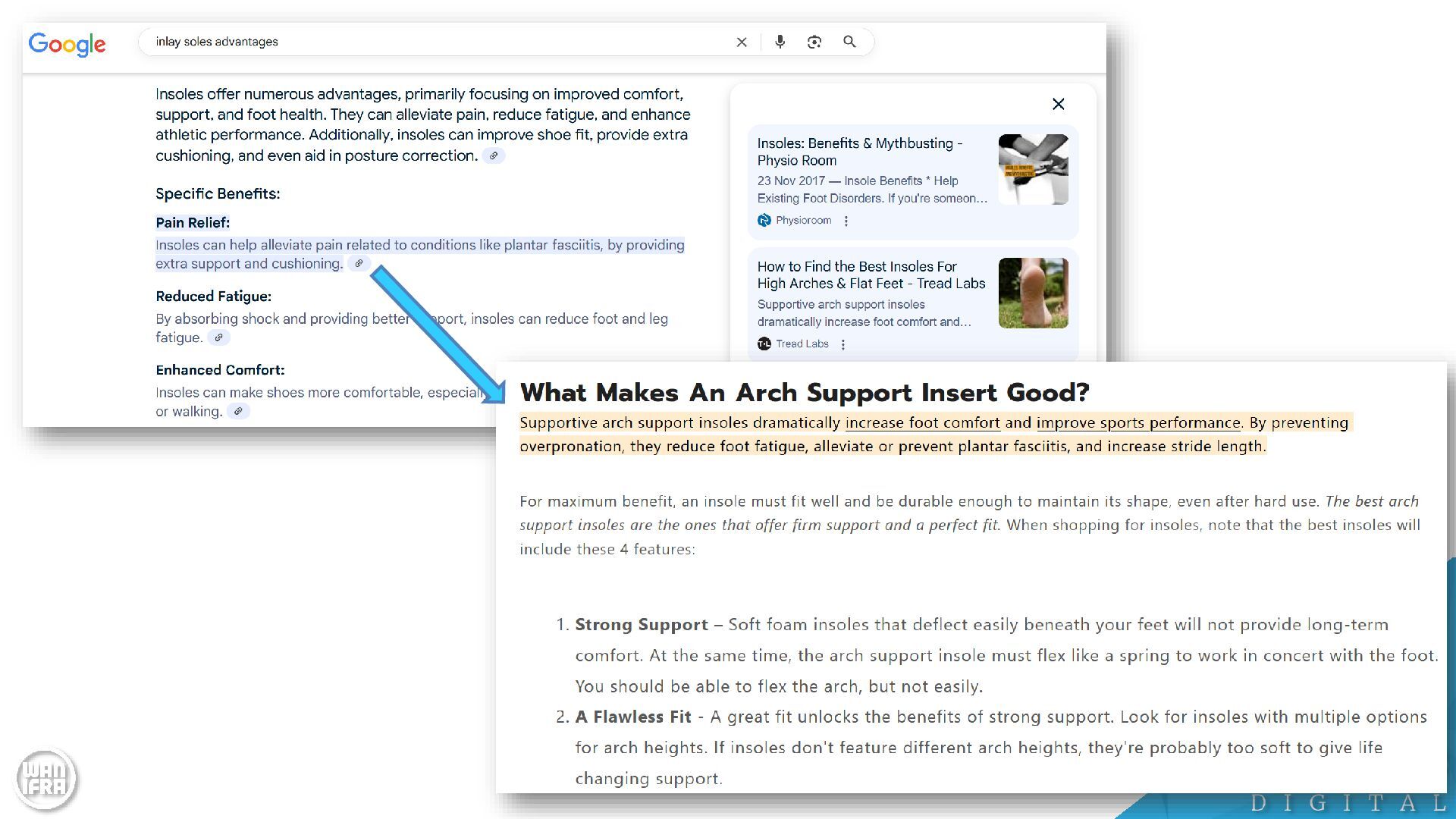Follow the 'improve sports performance' link
1456x819 pixels.
pyautogui.click(x=1137, y=422)
